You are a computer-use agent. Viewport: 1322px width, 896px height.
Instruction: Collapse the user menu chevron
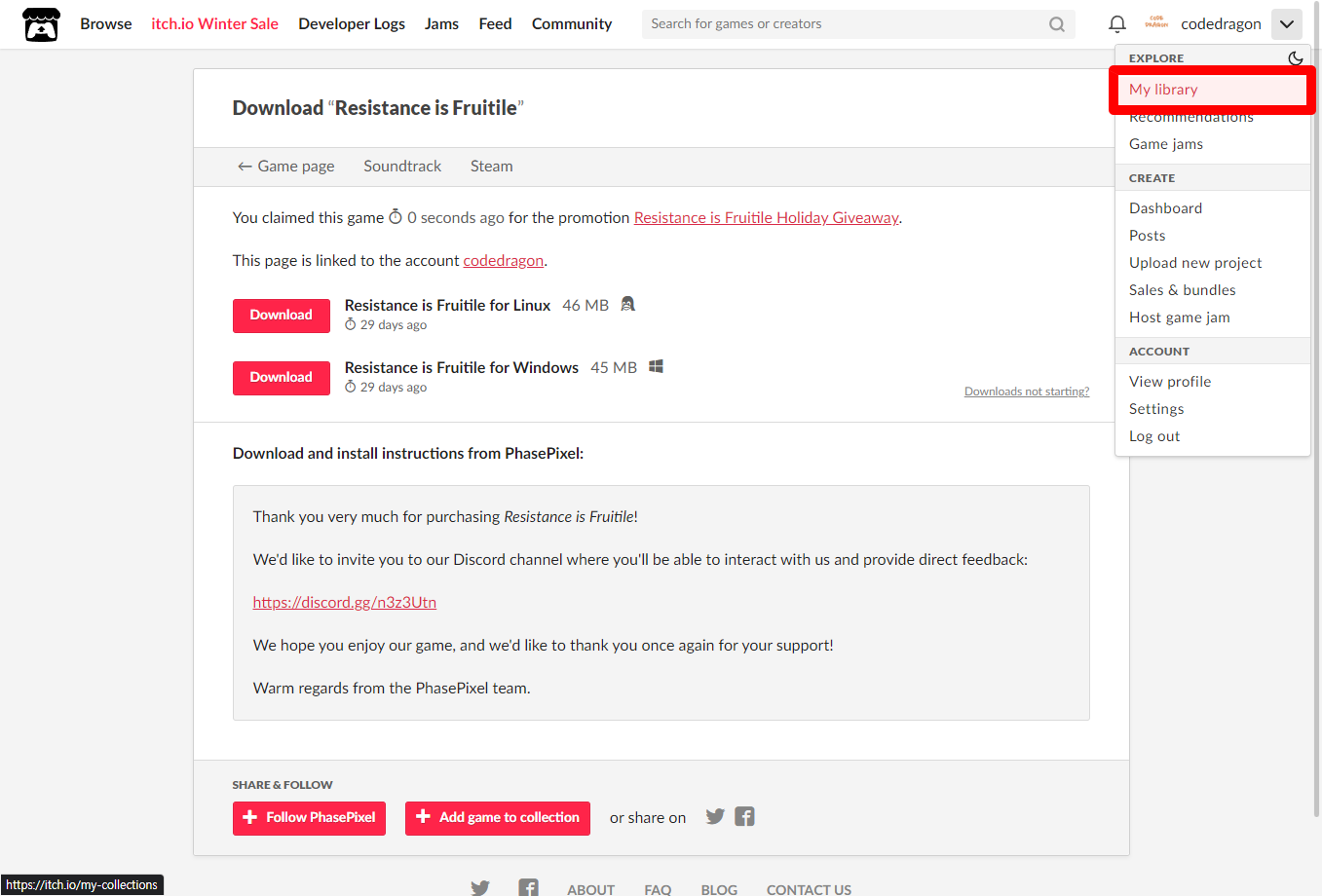tap(1287, 24)
